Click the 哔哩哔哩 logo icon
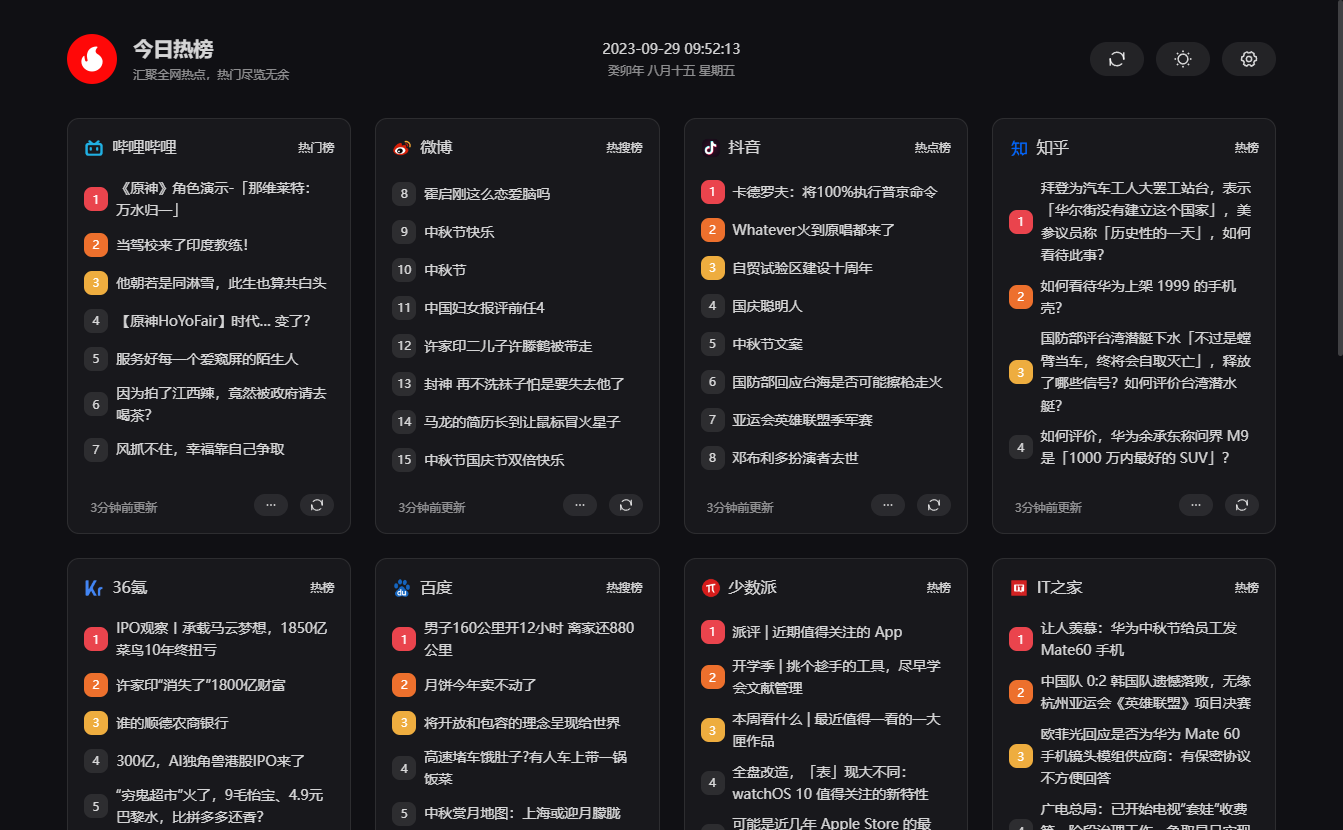Image resolution: width=1343 pixels, height=830 pixels. [x=94, y=148]
